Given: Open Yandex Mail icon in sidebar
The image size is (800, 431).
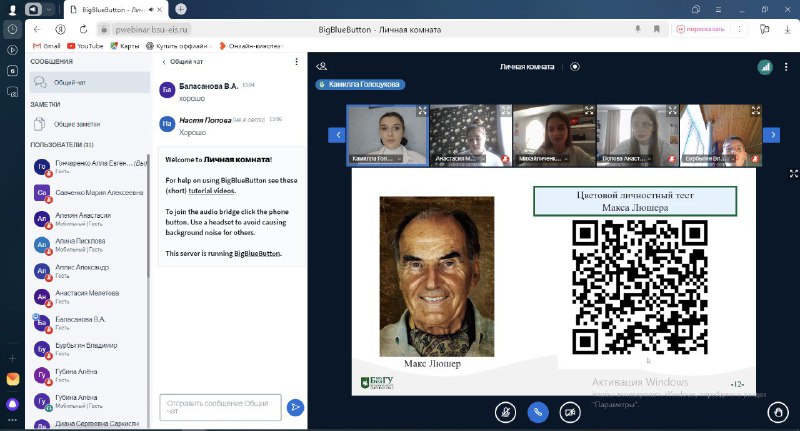Looking at the screenshot, I should click(x=12, y=379).
